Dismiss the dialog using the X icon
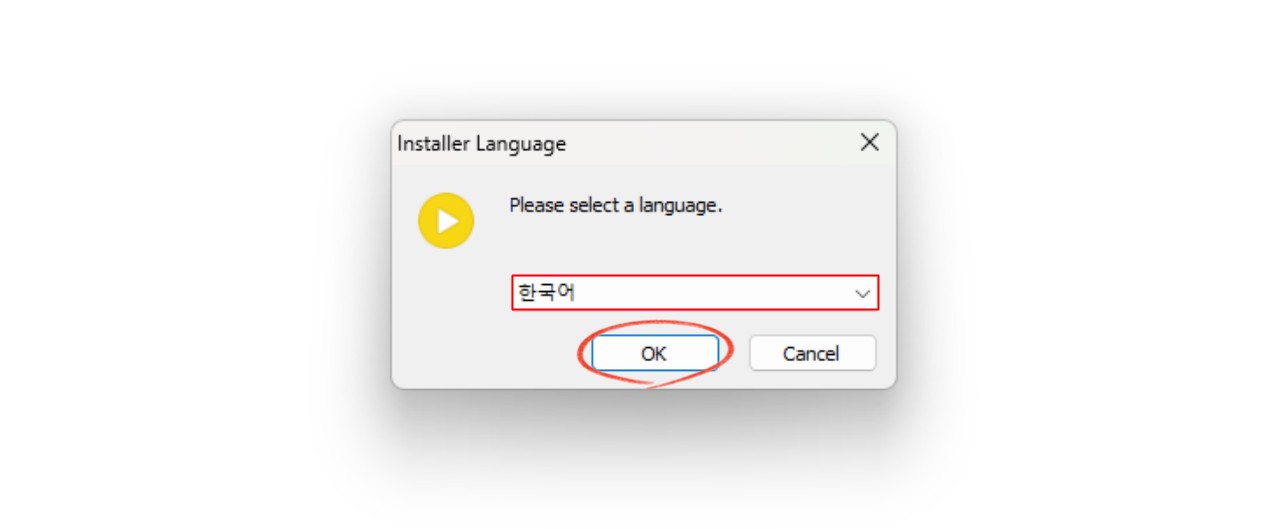 [869, 143]
